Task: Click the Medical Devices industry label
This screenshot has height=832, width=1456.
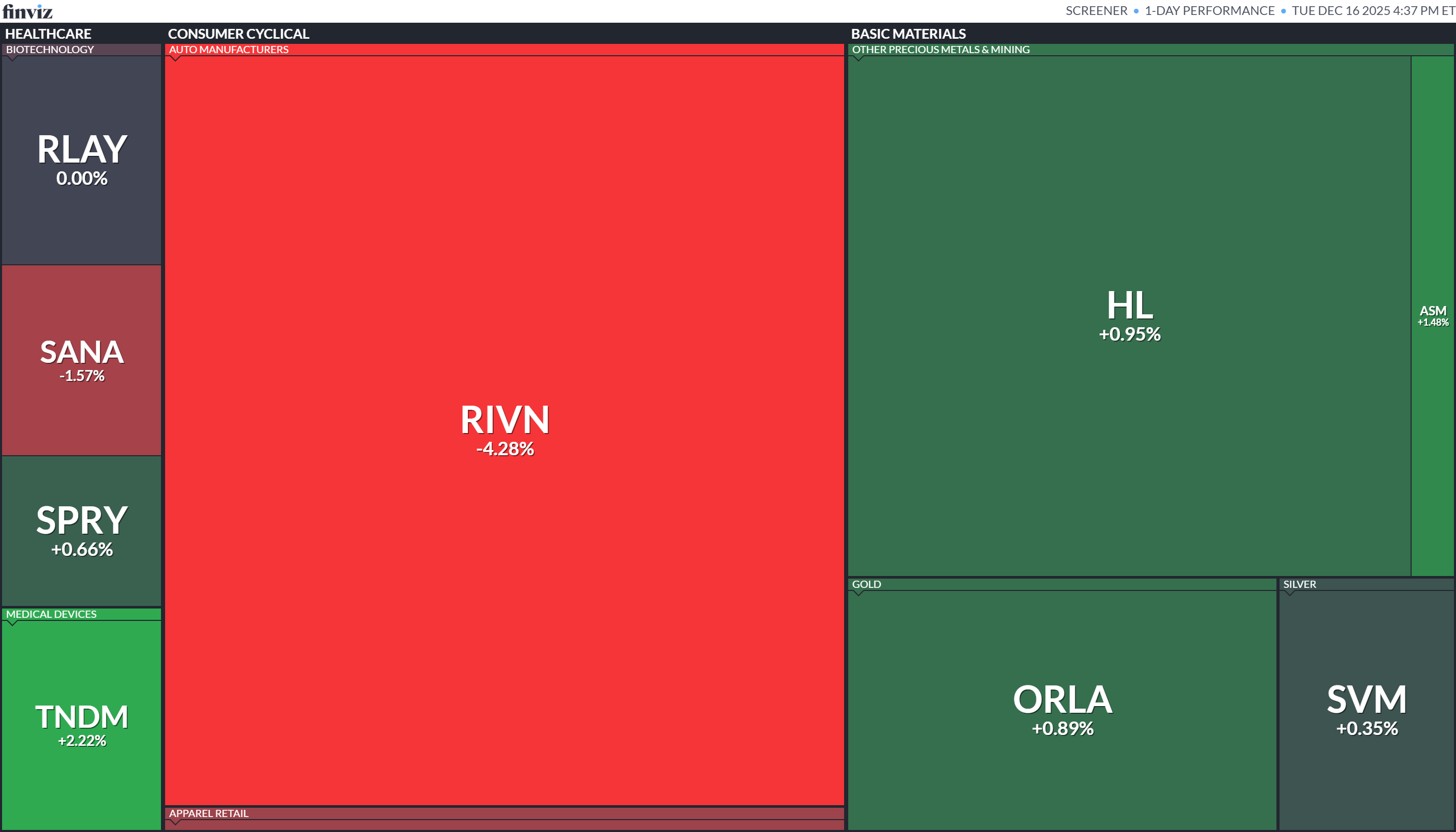Action: 51,614
